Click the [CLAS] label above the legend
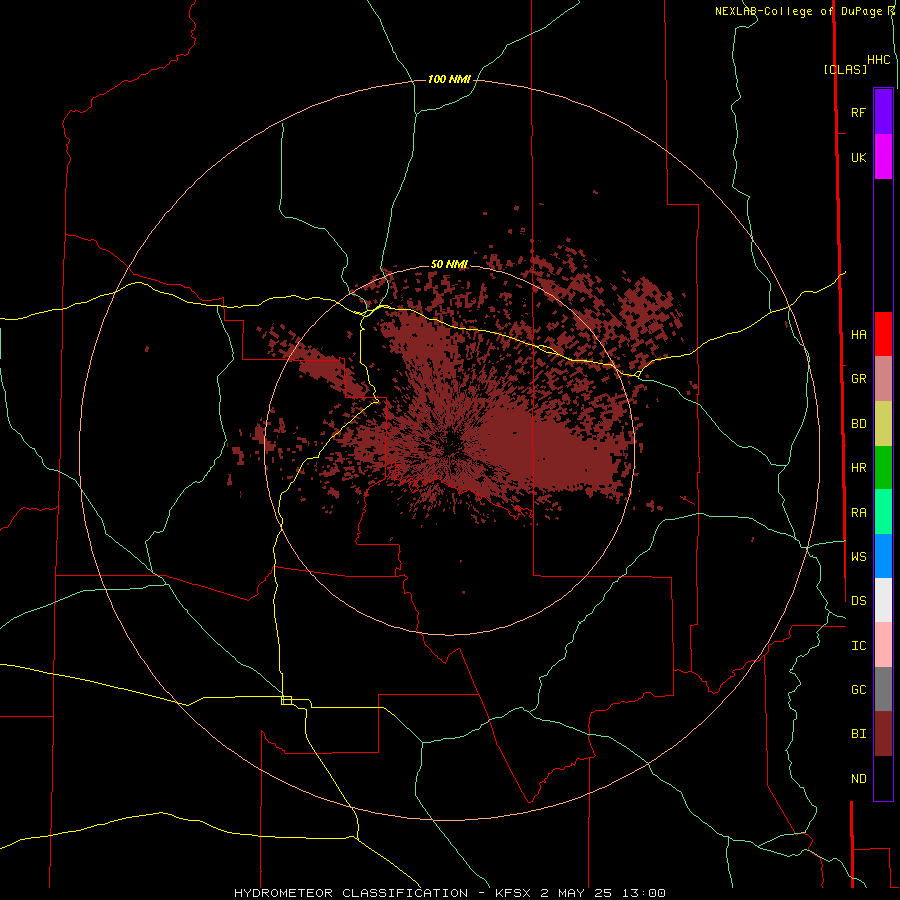 coord(845,69)
